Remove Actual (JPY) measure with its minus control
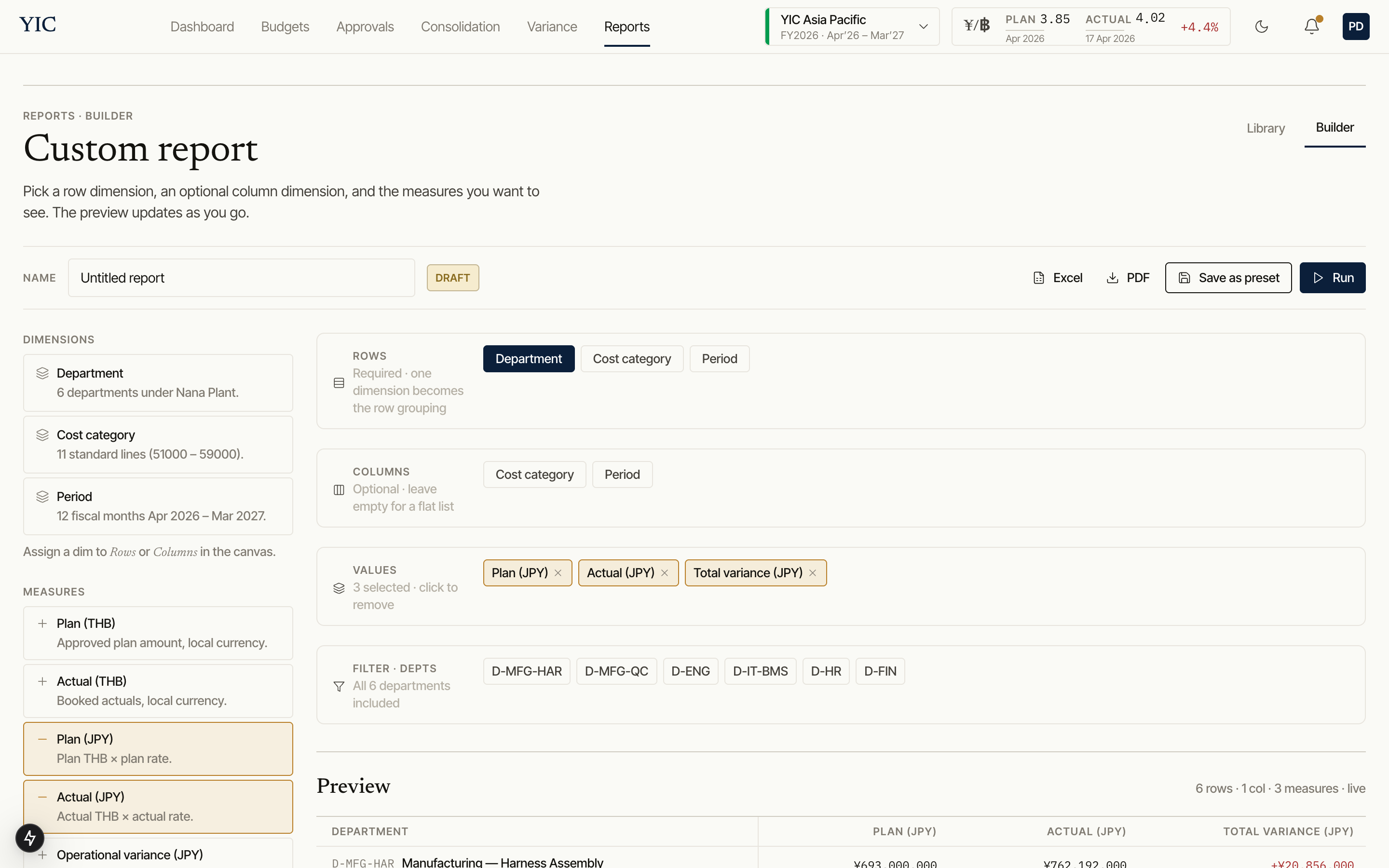Viewport: 1389px width, 868px height. 42,796
